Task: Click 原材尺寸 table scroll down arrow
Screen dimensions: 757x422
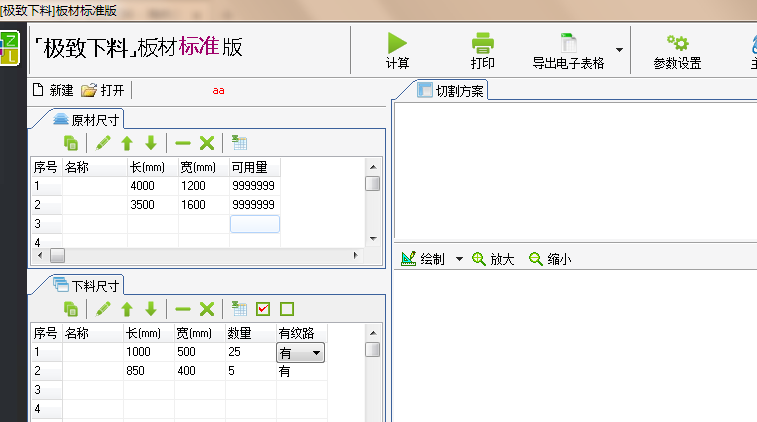Action: [x=373, y=239]
